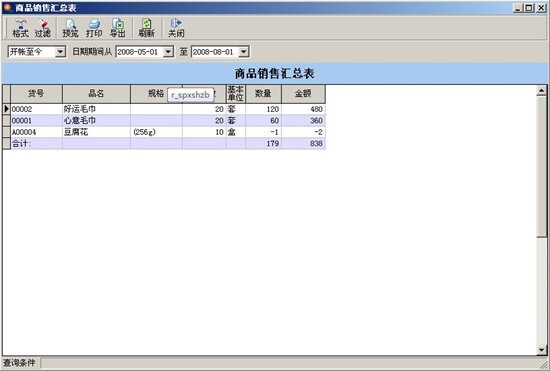The width and height of the screenshot is (550, 371).
Task: Click the app icon in title bar
Action: (7, 7)
